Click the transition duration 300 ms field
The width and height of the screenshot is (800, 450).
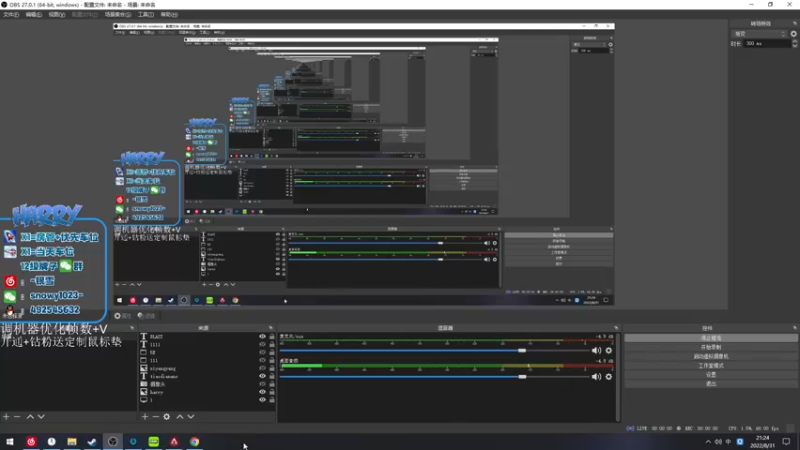tap(766, 44)
